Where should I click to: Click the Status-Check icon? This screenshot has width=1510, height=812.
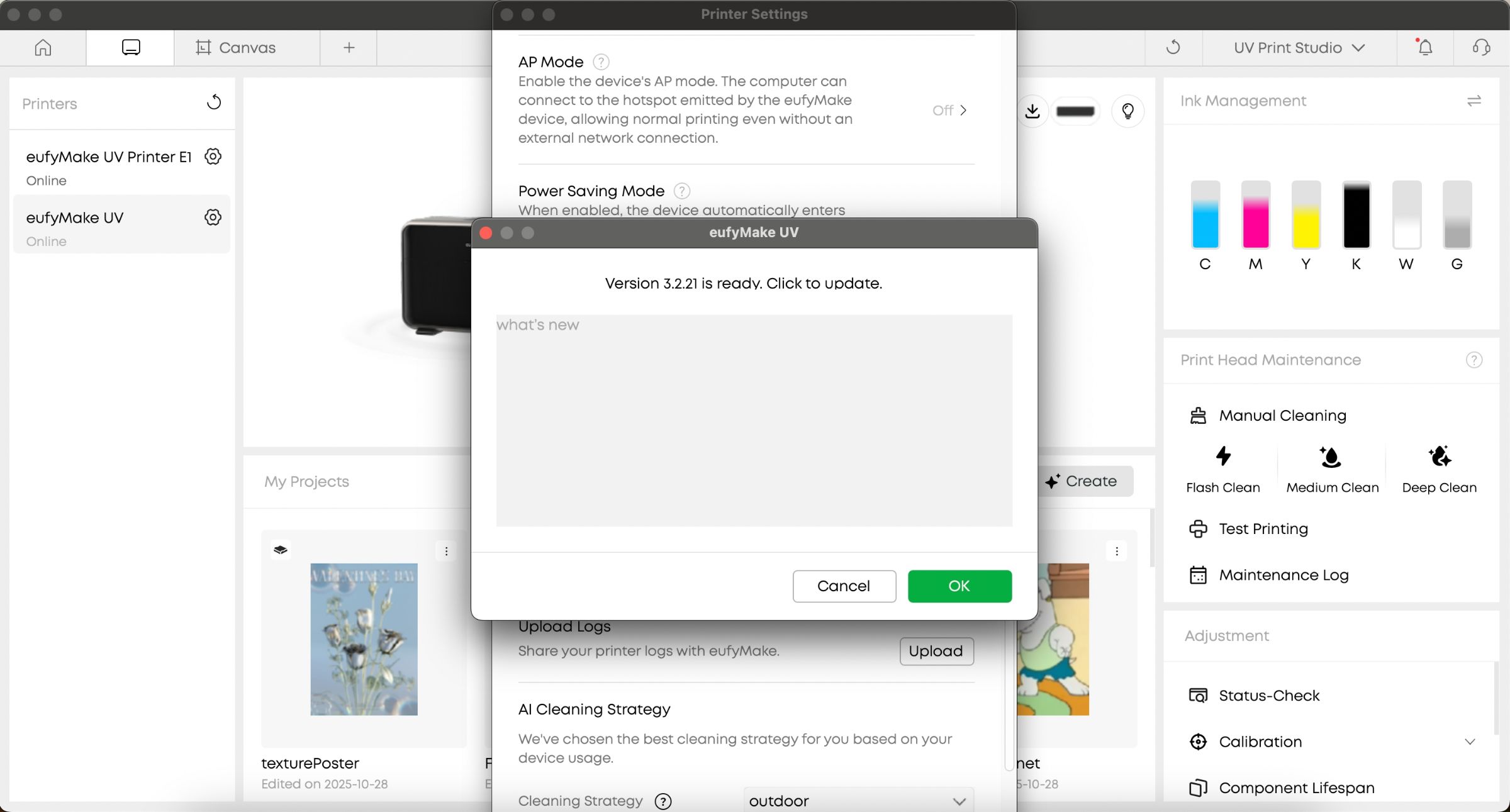tap(1198, 696)
